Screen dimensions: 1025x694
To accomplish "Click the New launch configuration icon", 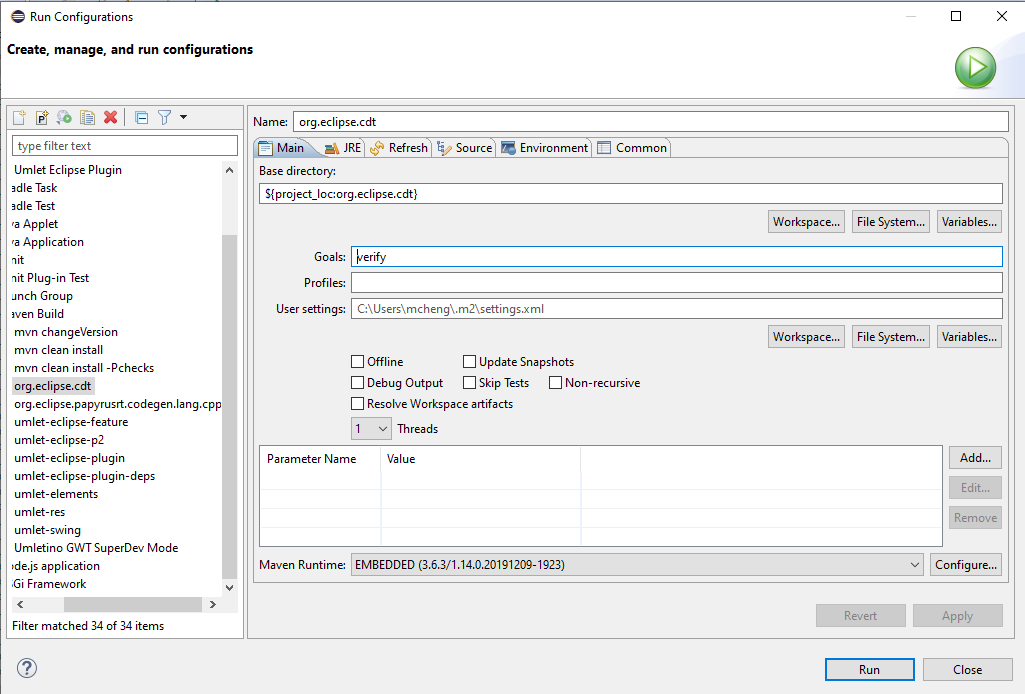I will click(19, 118).
